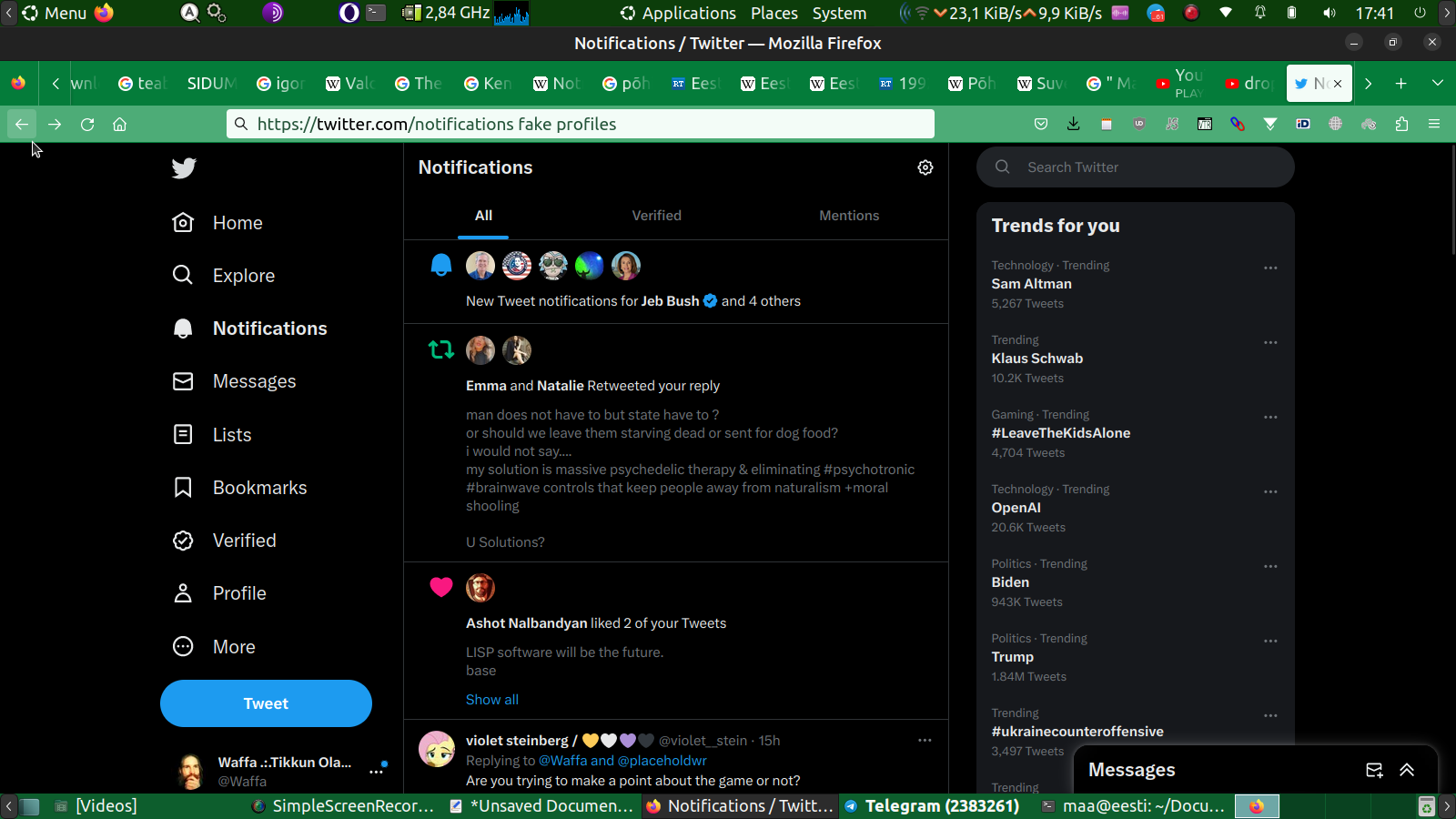This screenshot has height=819, width=1456.
Task: Go to Explore in the sidebar
Action: (224, 276)
